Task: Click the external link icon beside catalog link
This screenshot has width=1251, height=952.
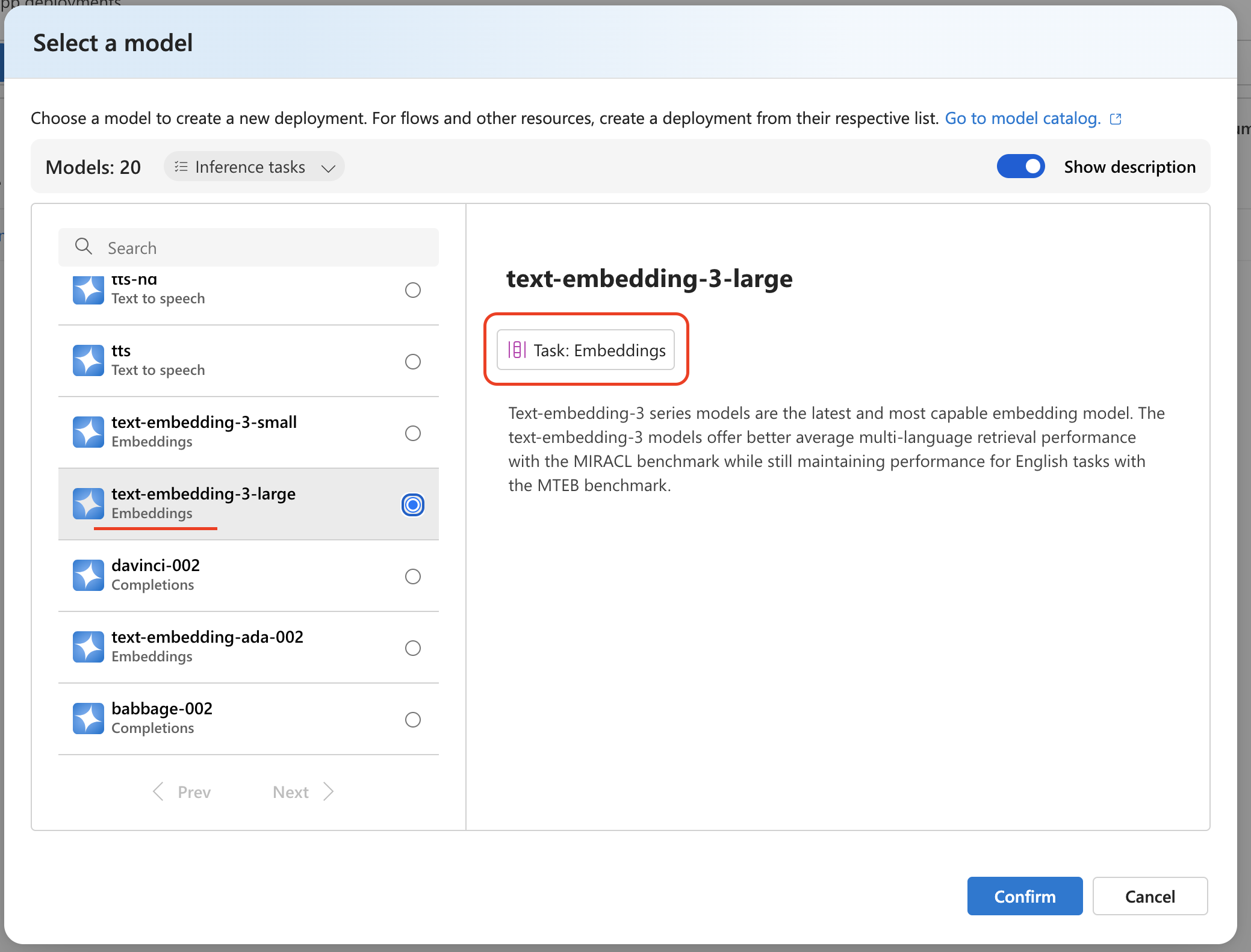Action: pos(1116,119)
